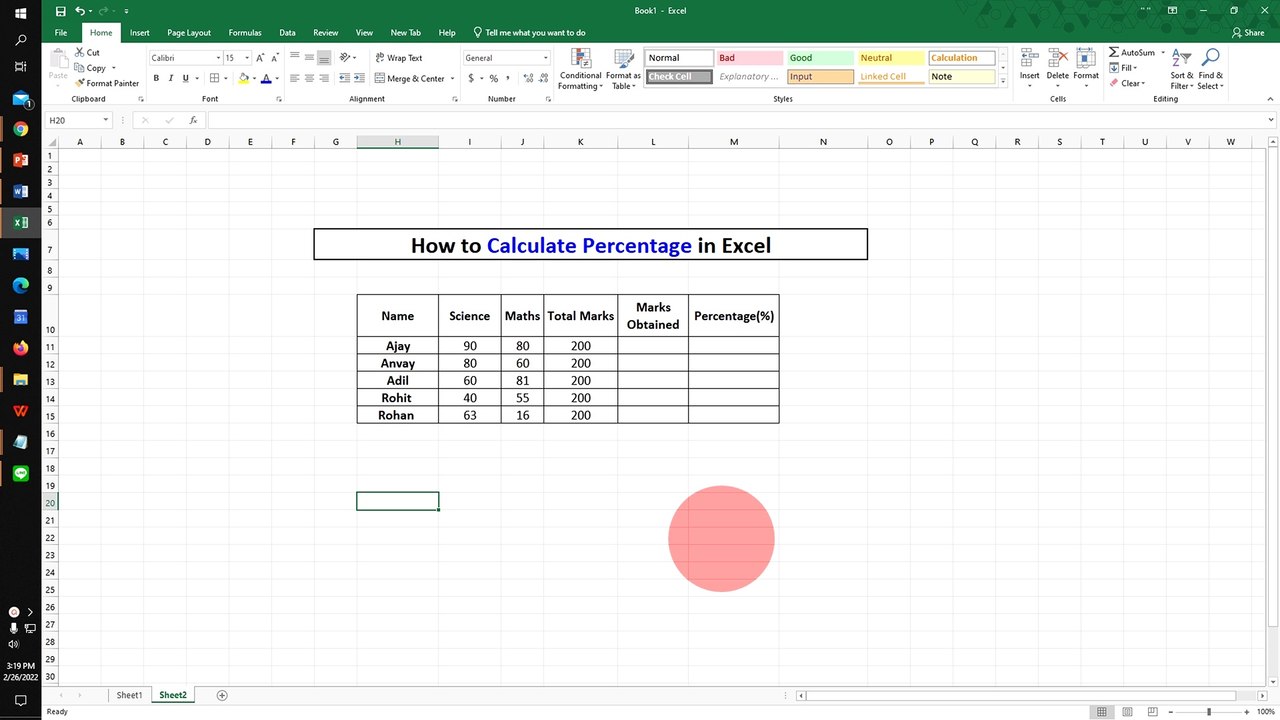Image resolution: width=1280 pixels, height=720 pixels.
Task: Click the Decrease Decimal icon
Action: pyautogui.click(x=543, y=79)
